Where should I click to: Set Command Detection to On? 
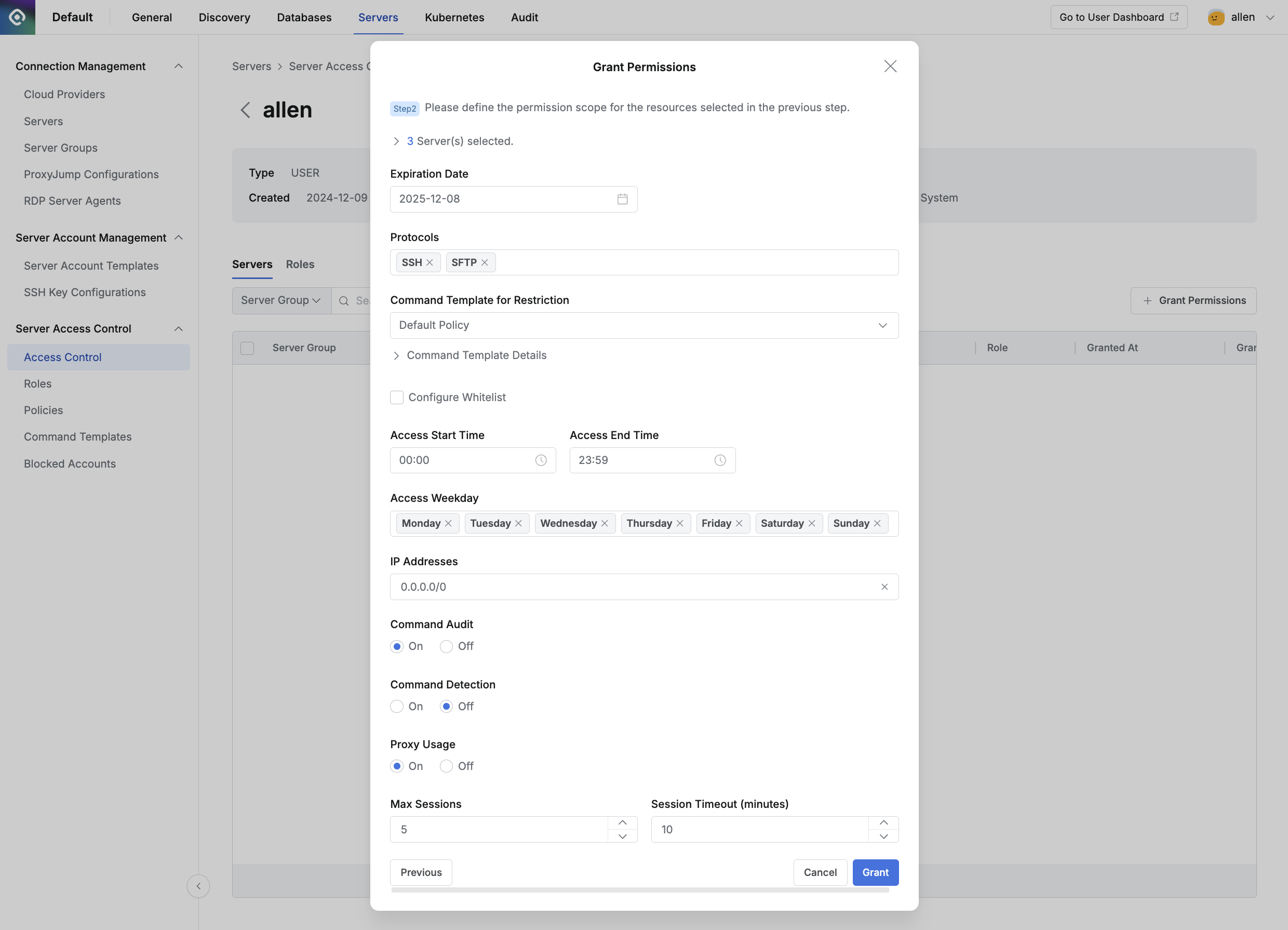(397, 706)
